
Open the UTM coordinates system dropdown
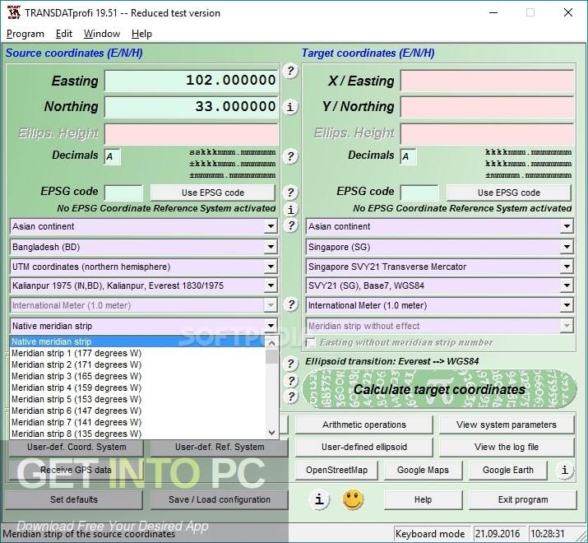(x=270, y=267)
